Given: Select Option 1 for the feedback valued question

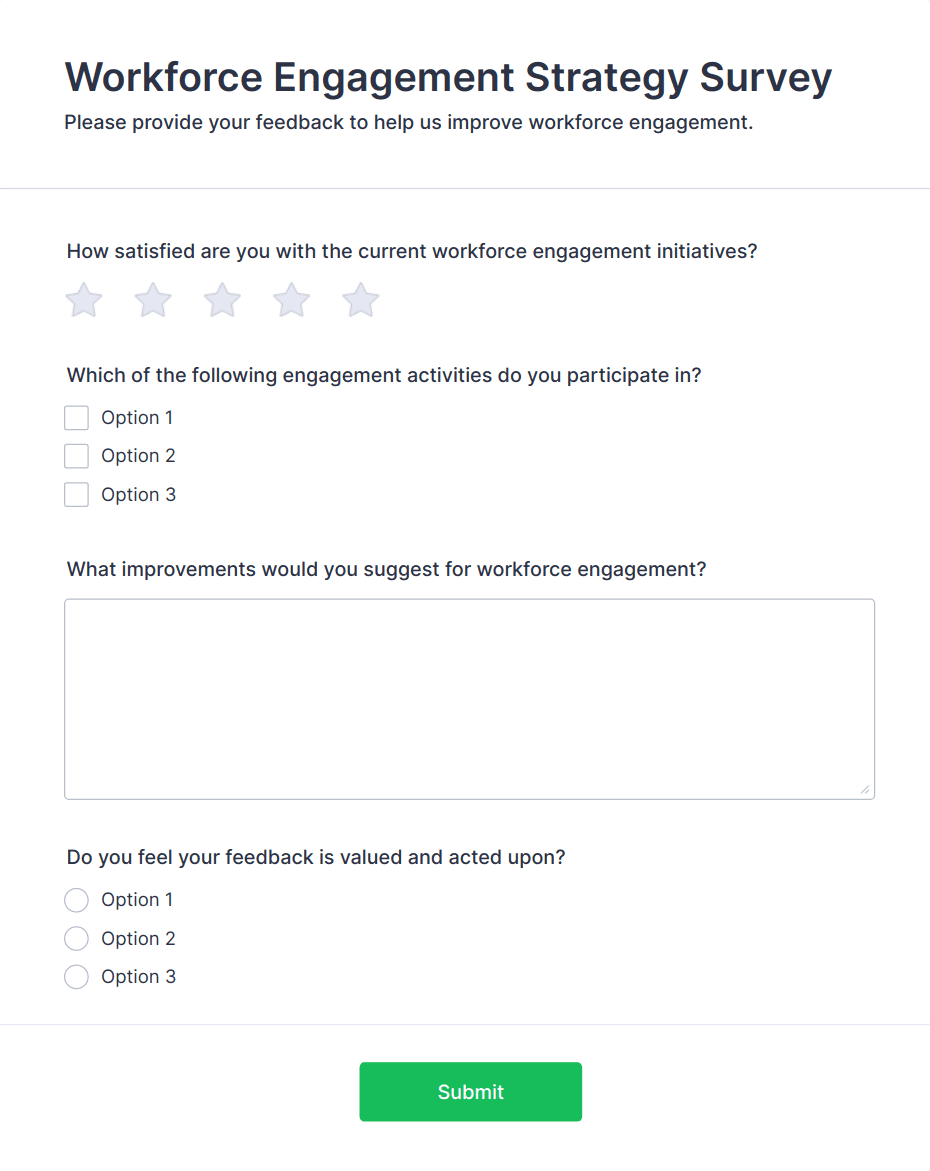Looking at the screenshot, I should coord(76,900).
